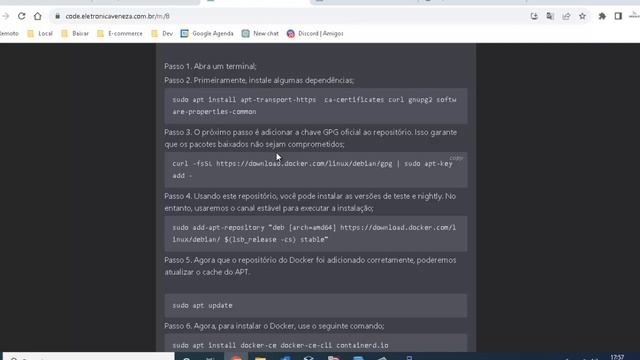Image resolution: width=640 pixels, height=360 pixels.
Task: Click the apt install docker-ce code block
Action: tap(316, 343)
